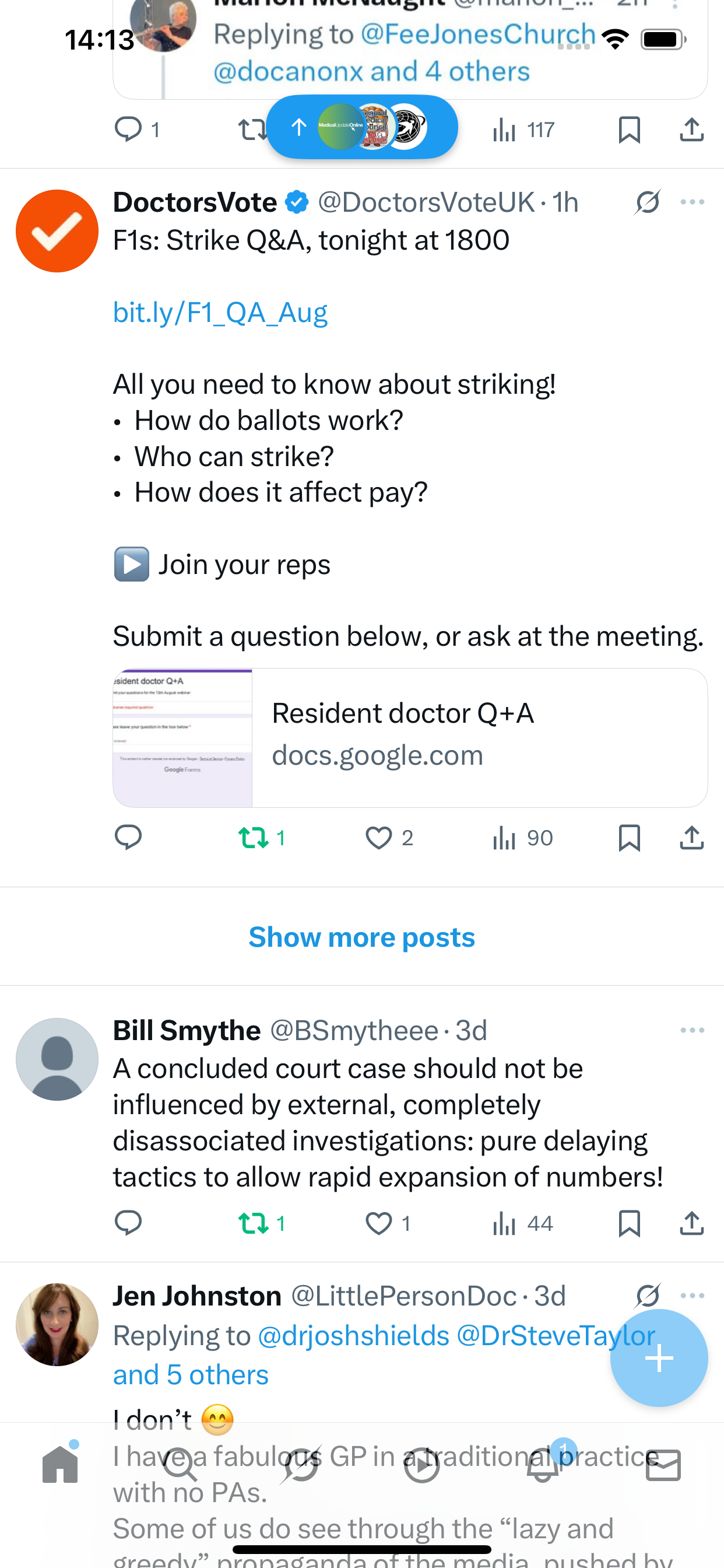Screen dimensions: 724x1568
Task: Tap the Grok icon on DoctorsVote post
Action: (x=647, y=202)
